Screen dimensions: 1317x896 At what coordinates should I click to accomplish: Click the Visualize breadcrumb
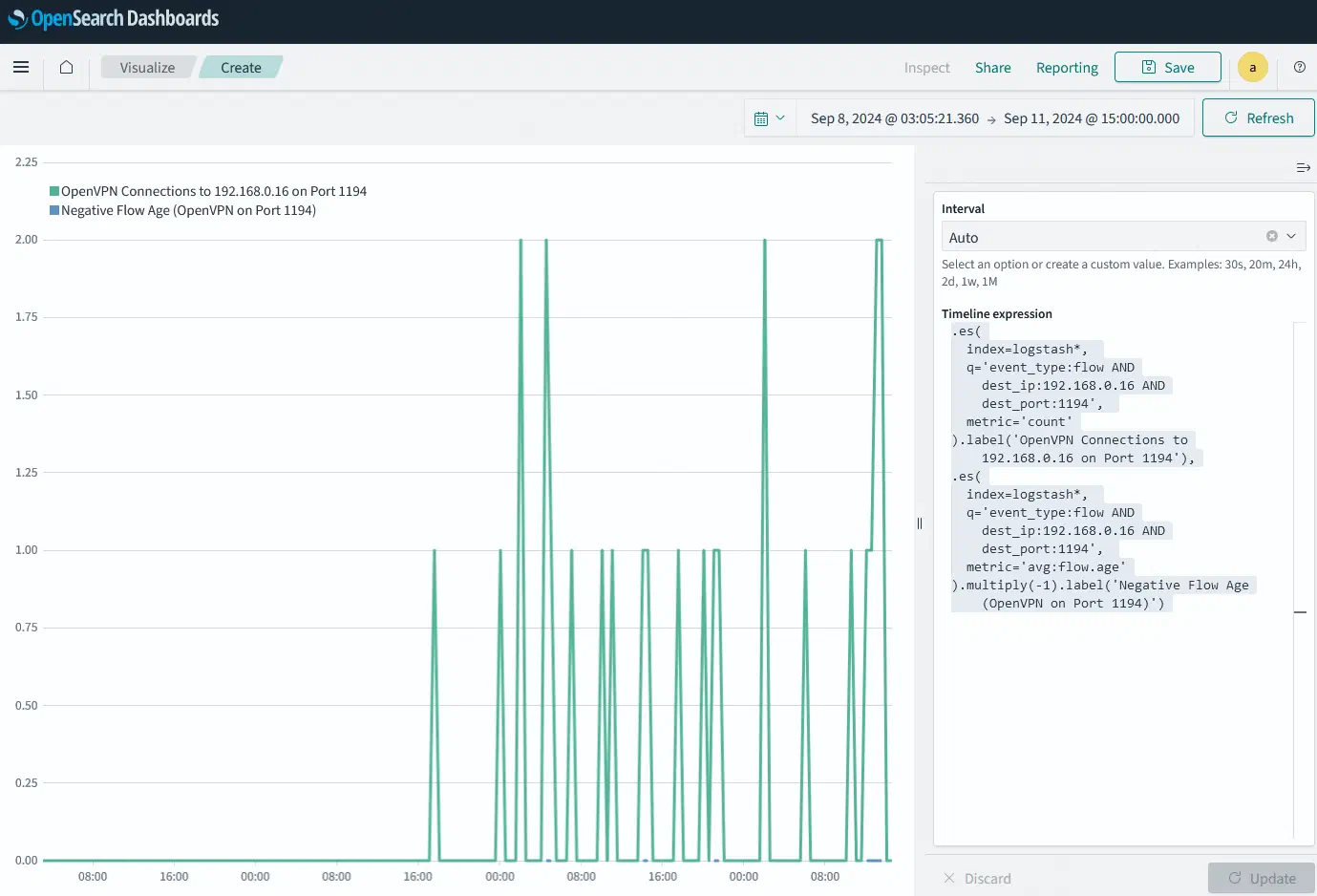click(148, 68)
